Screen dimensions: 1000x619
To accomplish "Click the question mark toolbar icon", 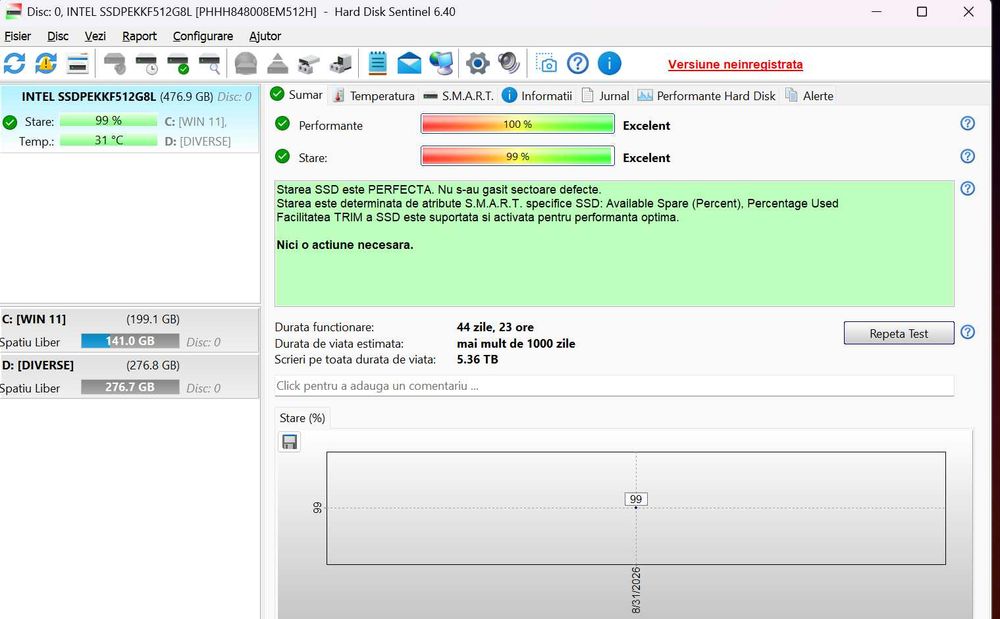I will point(578,64).
